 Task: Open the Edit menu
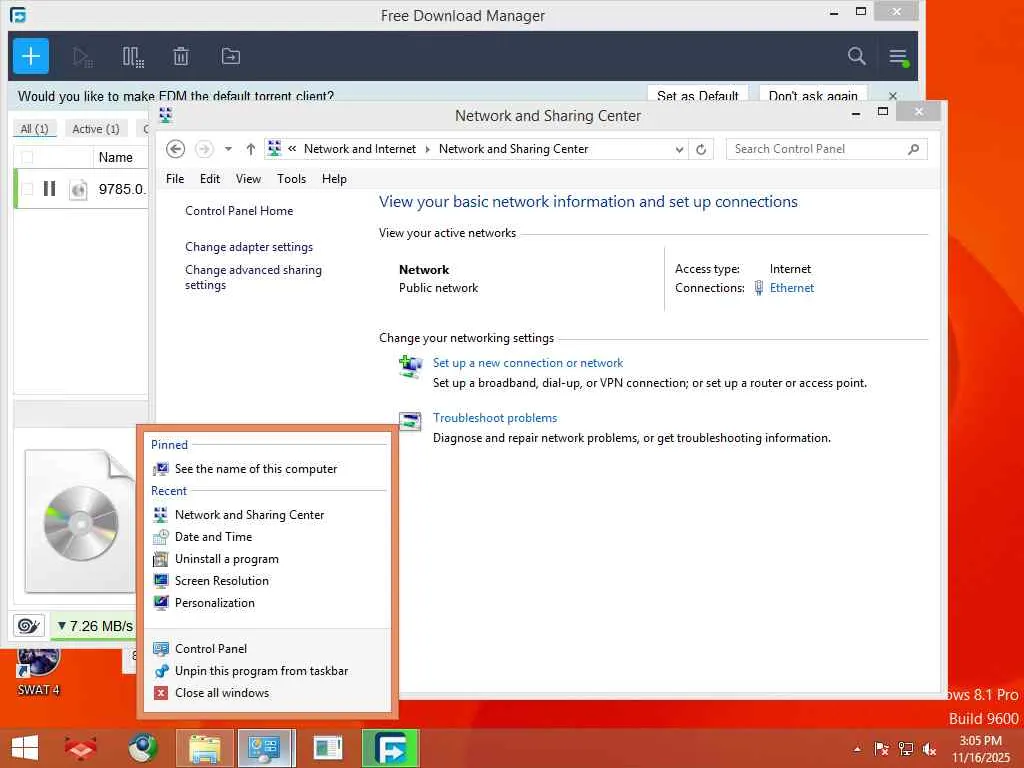210,179
